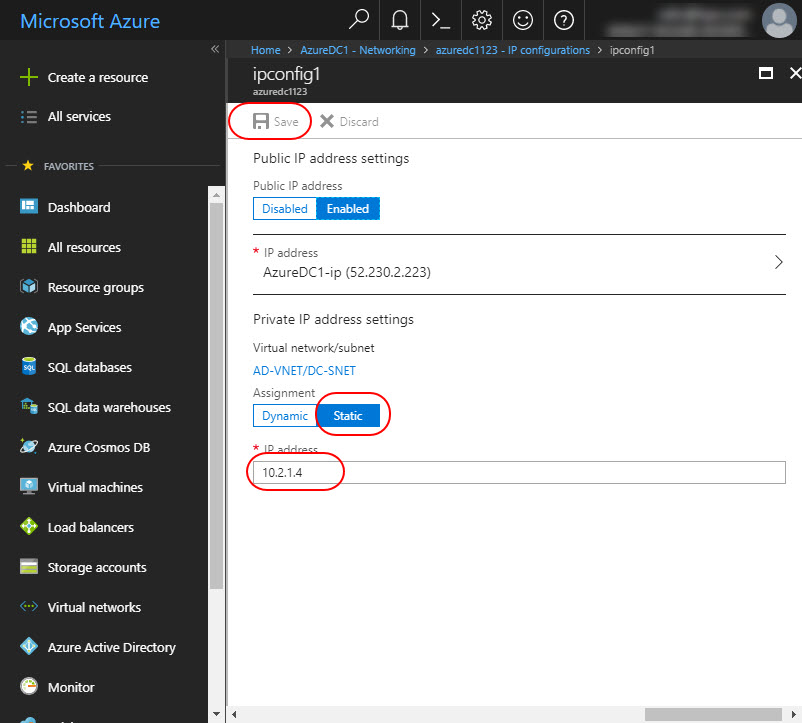Click the App Services globe icon
Image resolution: width=802 pixels, height=723 pixels.
[x=29, y=326]
